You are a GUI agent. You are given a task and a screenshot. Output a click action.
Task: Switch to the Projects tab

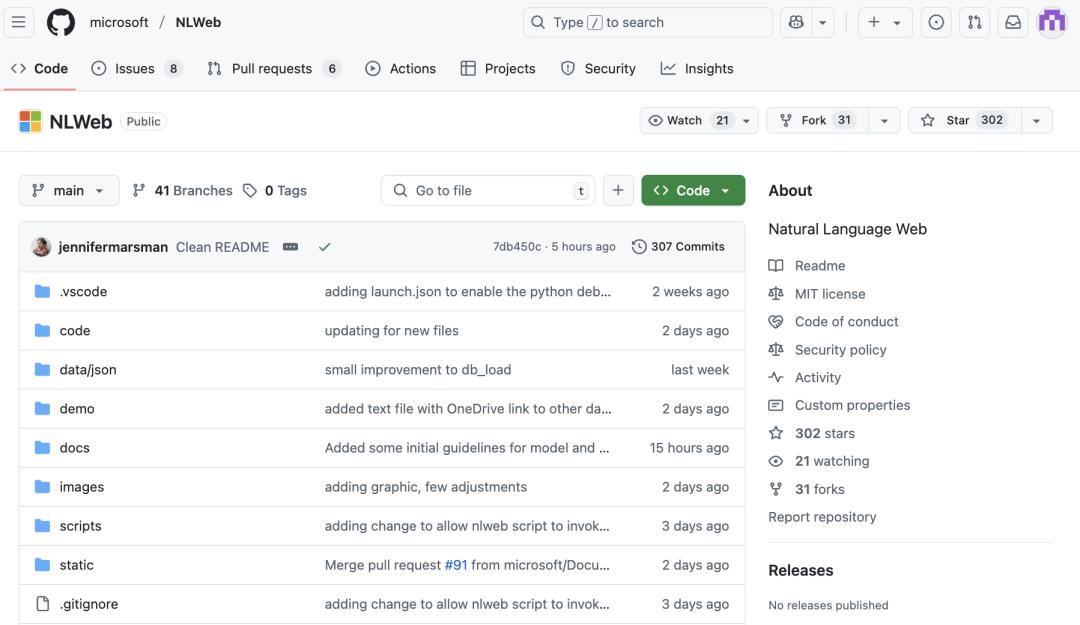[x=498, y=68]
